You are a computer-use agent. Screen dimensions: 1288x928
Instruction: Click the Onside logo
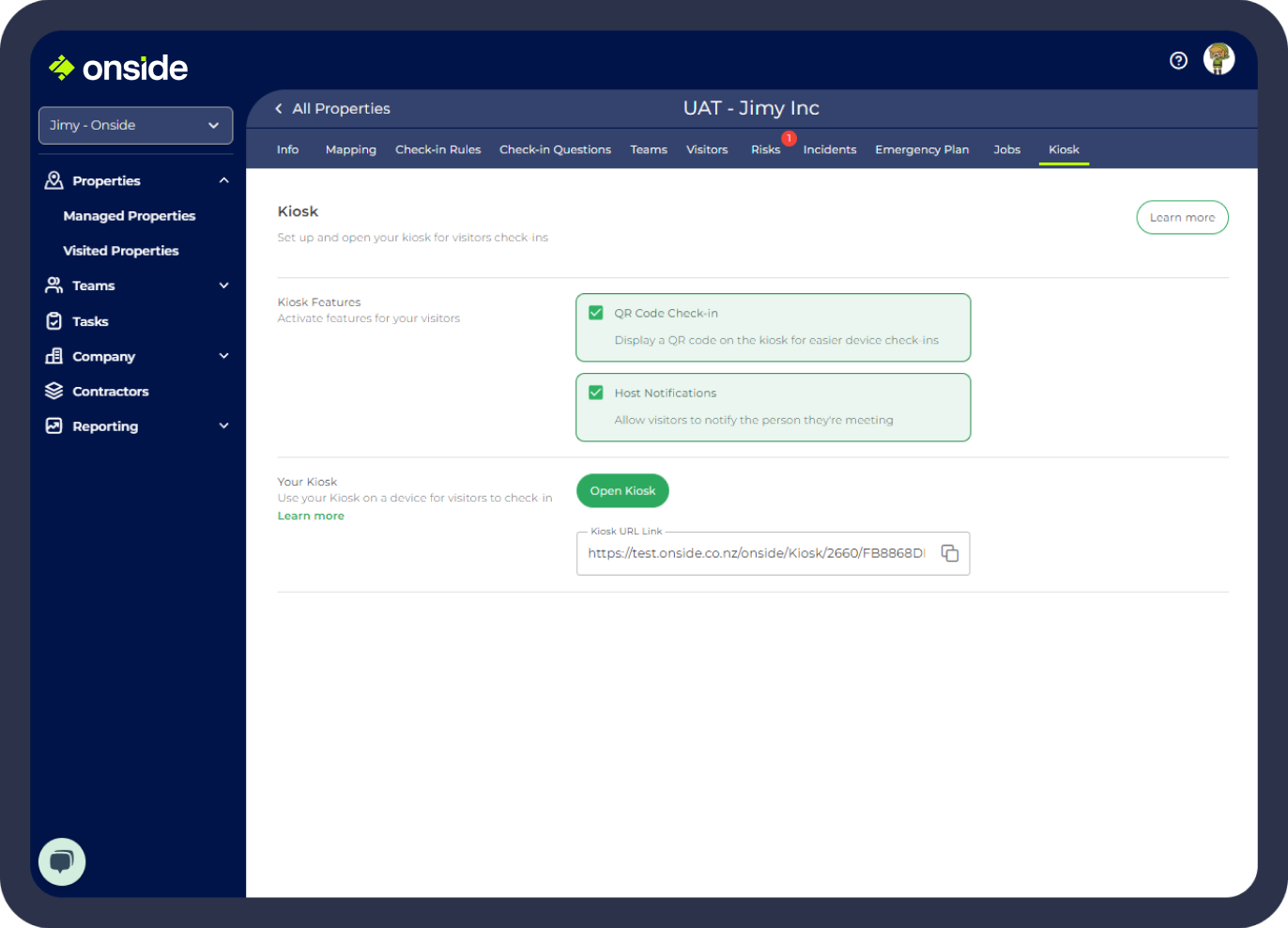coord(118,68)
